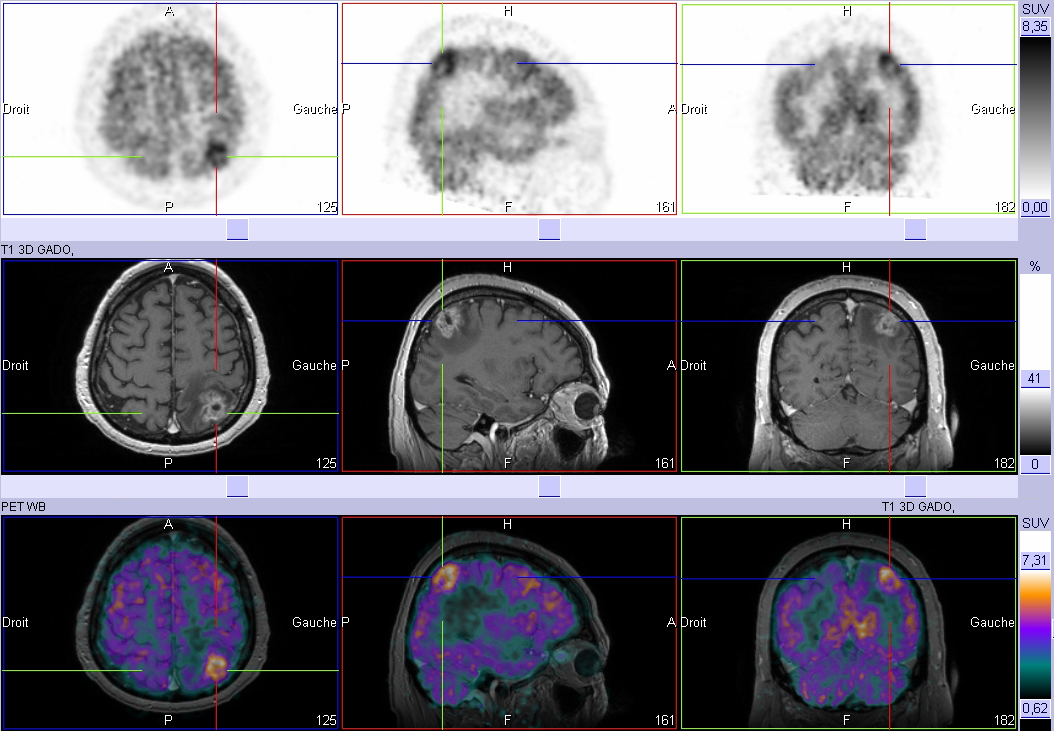This screenshot has height=731, width=1054.
Task: Click slice number 161 in the fused sagittal view
Action: pos(665,720)
